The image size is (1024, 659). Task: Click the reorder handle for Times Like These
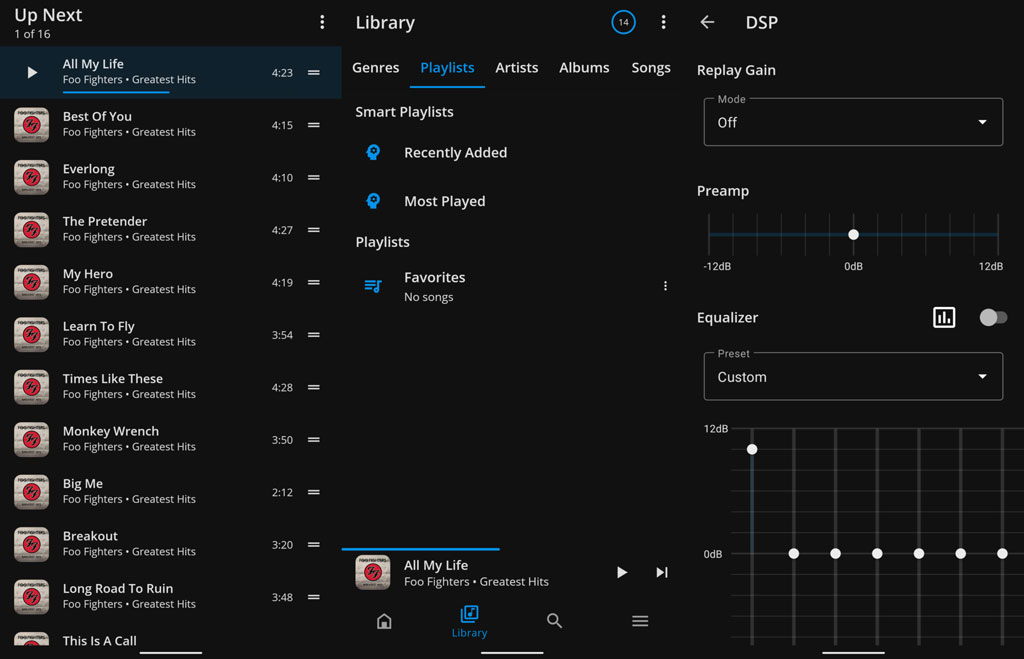pyautogui.click(x=314, y=387)
